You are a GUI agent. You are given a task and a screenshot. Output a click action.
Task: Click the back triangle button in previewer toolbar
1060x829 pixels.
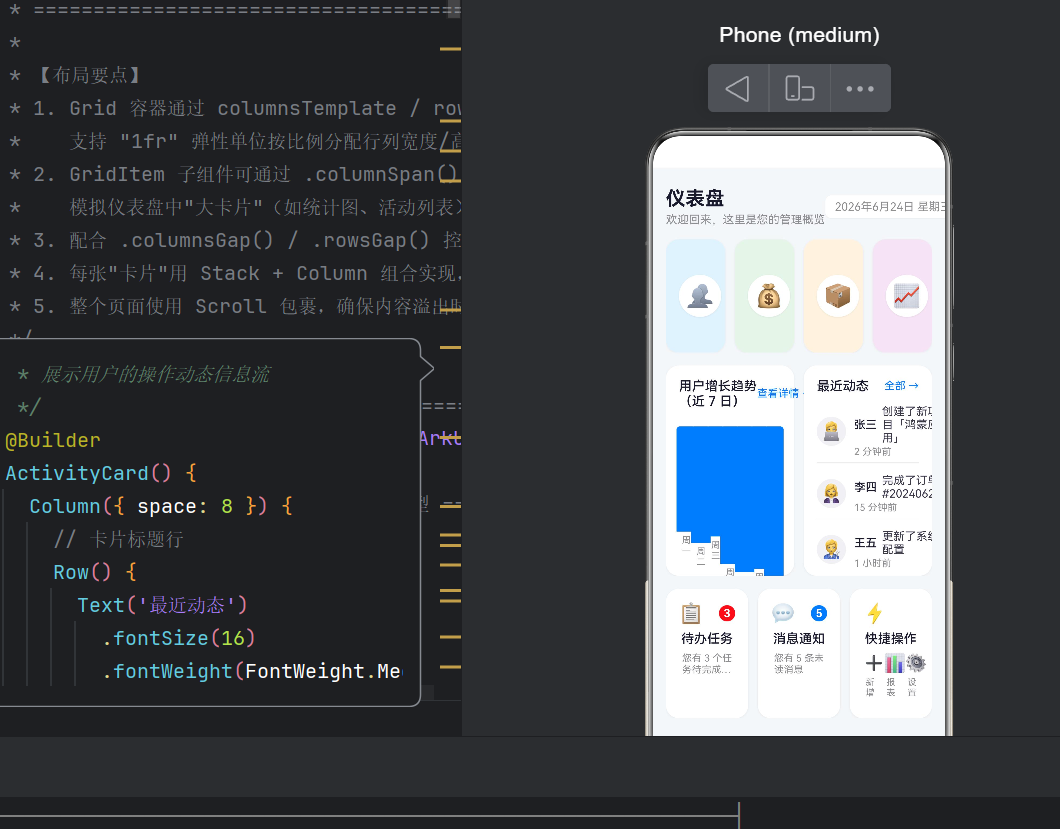click(x=738, y=89)
